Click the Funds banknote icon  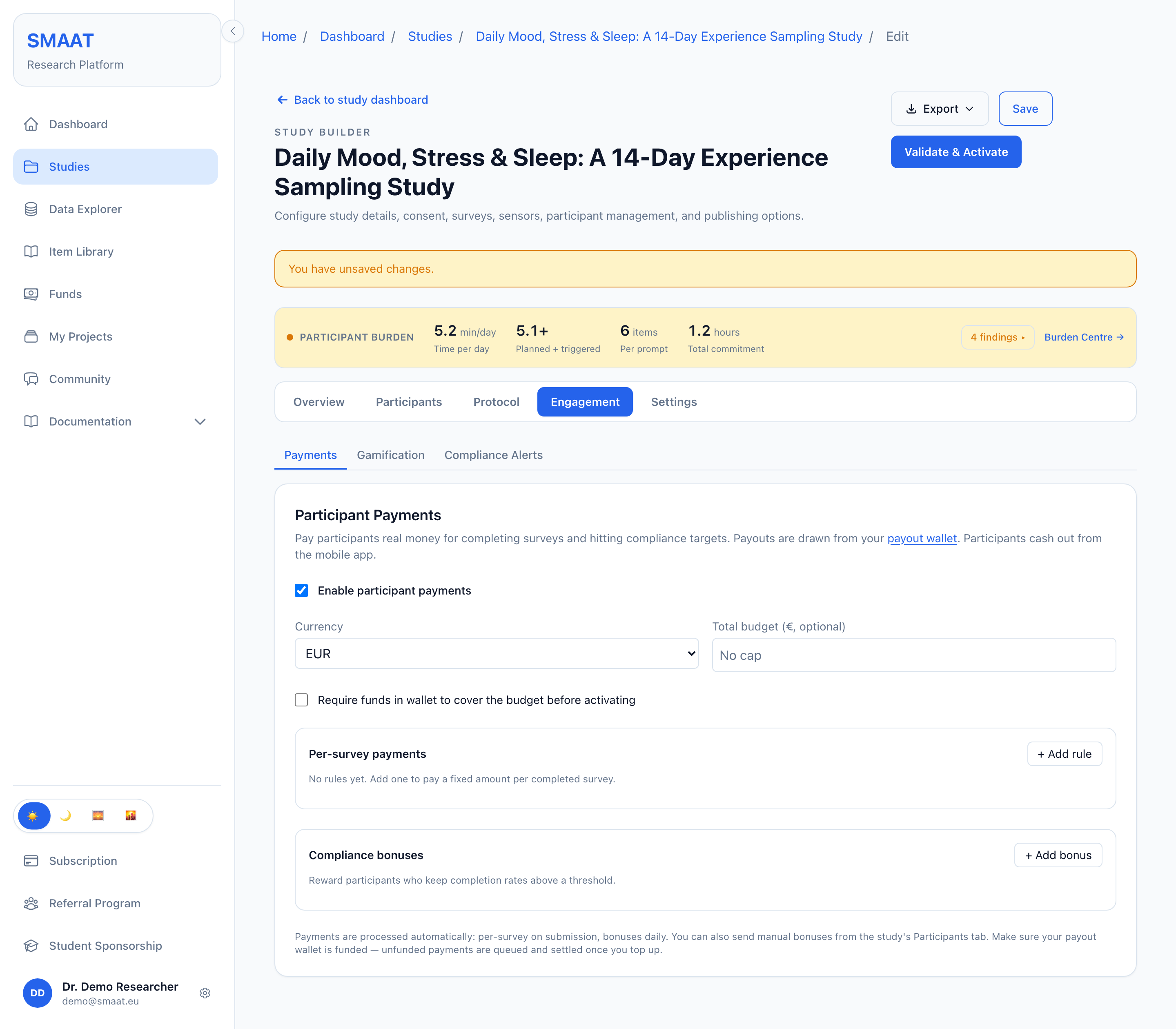tap(31, 294)
